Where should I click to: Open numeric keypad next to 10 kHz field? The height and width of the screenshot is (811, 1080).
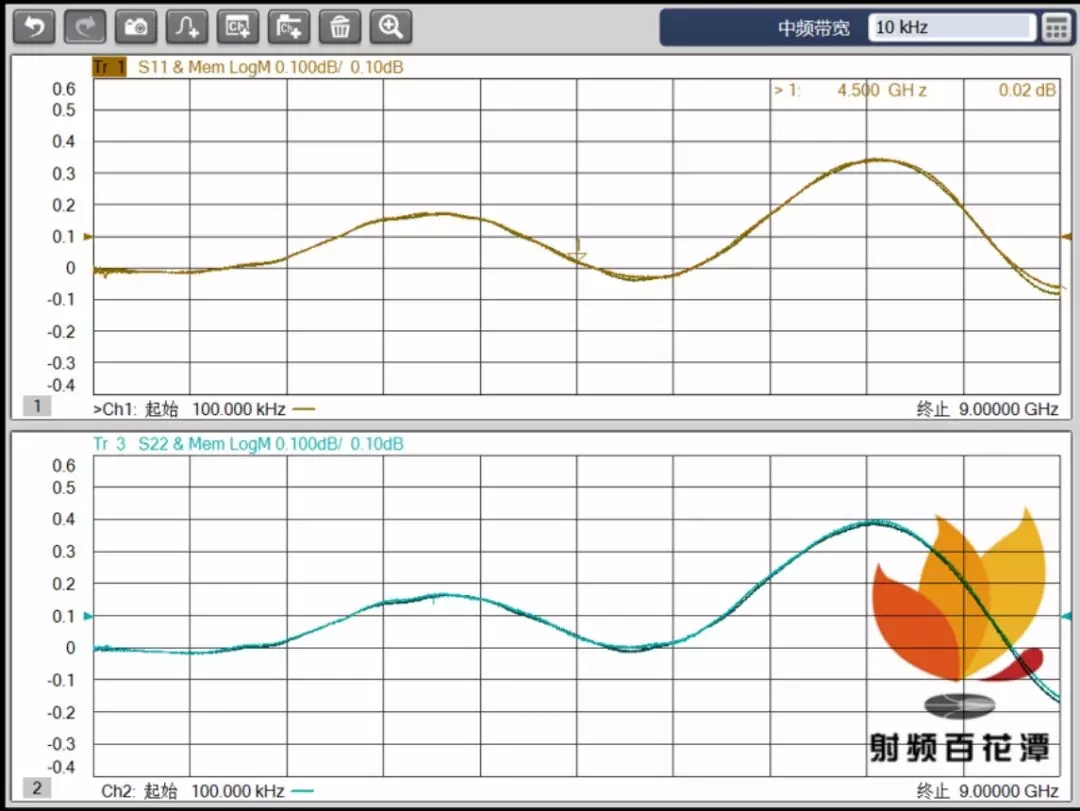point(1057,28)
